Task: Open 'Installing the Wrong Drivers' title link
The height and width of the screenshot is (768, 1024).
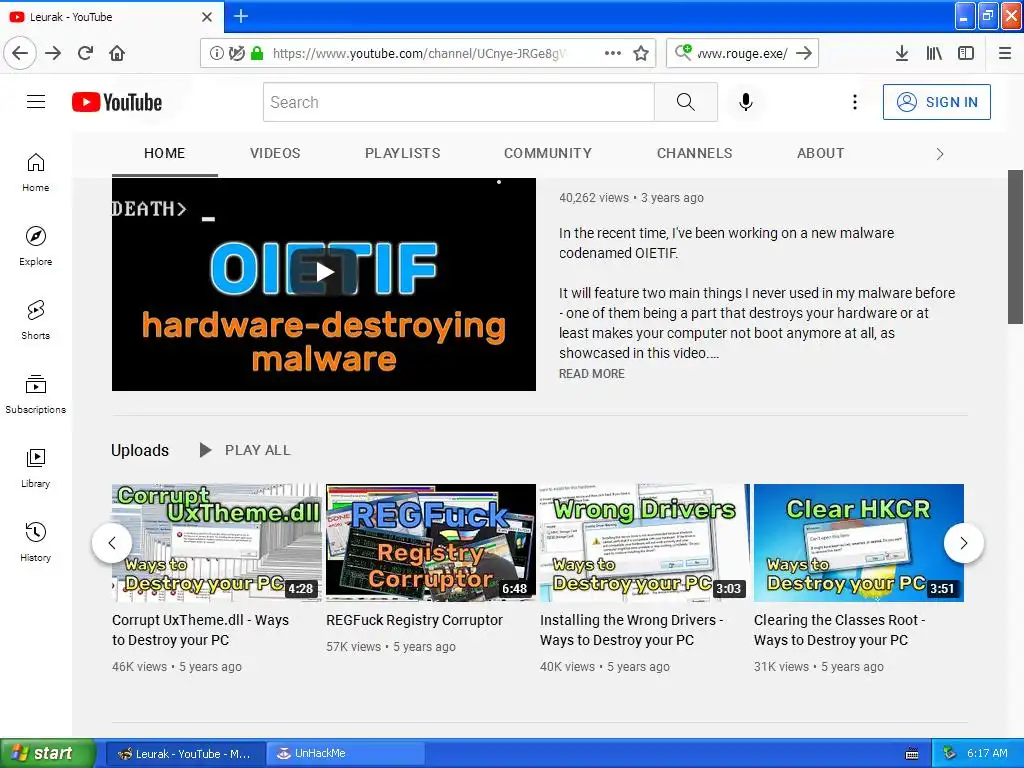Action: tap(632, 630)
